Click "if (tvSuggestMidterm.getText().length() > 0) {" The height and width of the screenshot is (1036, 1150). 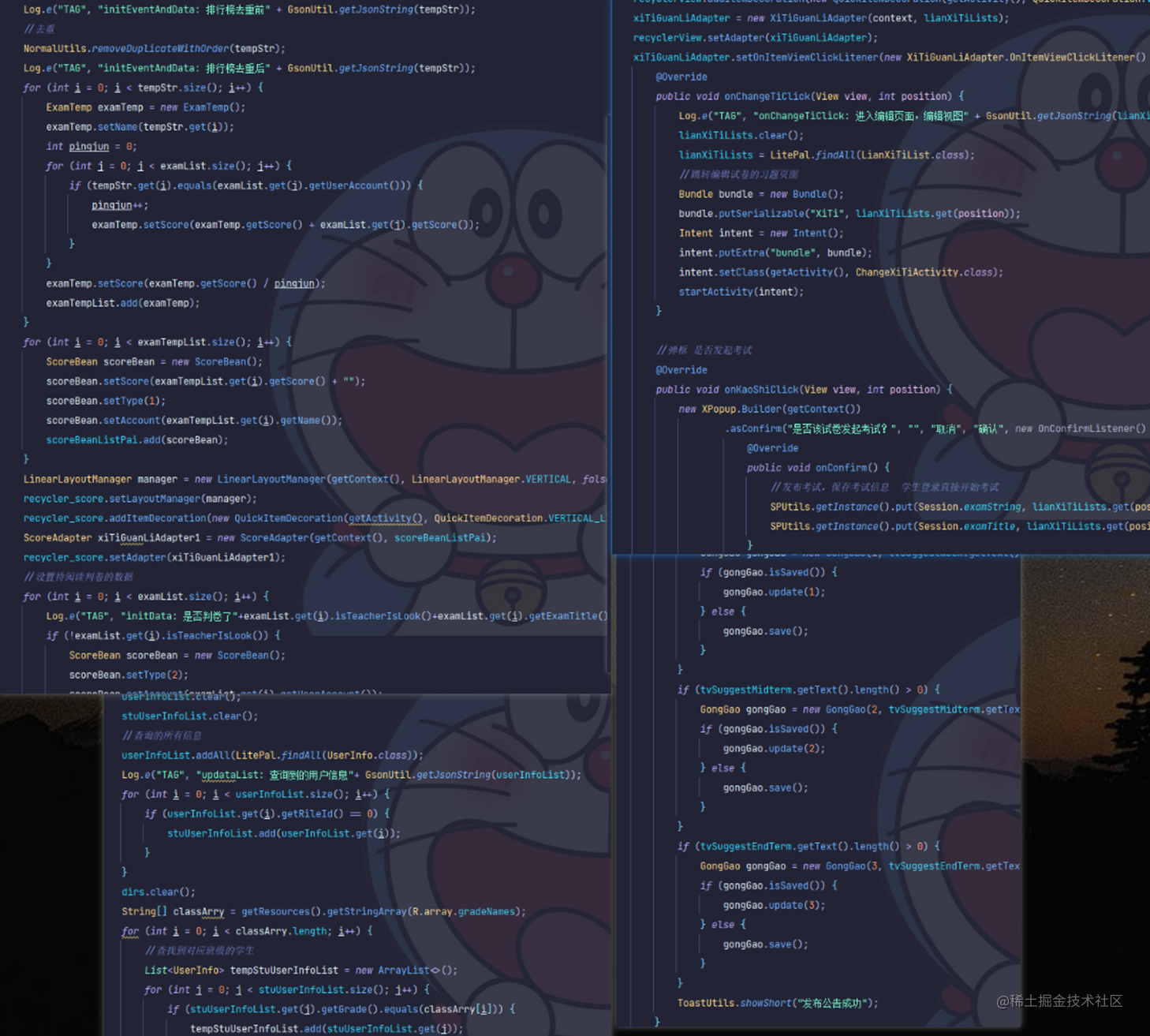(x=808, y=690)
